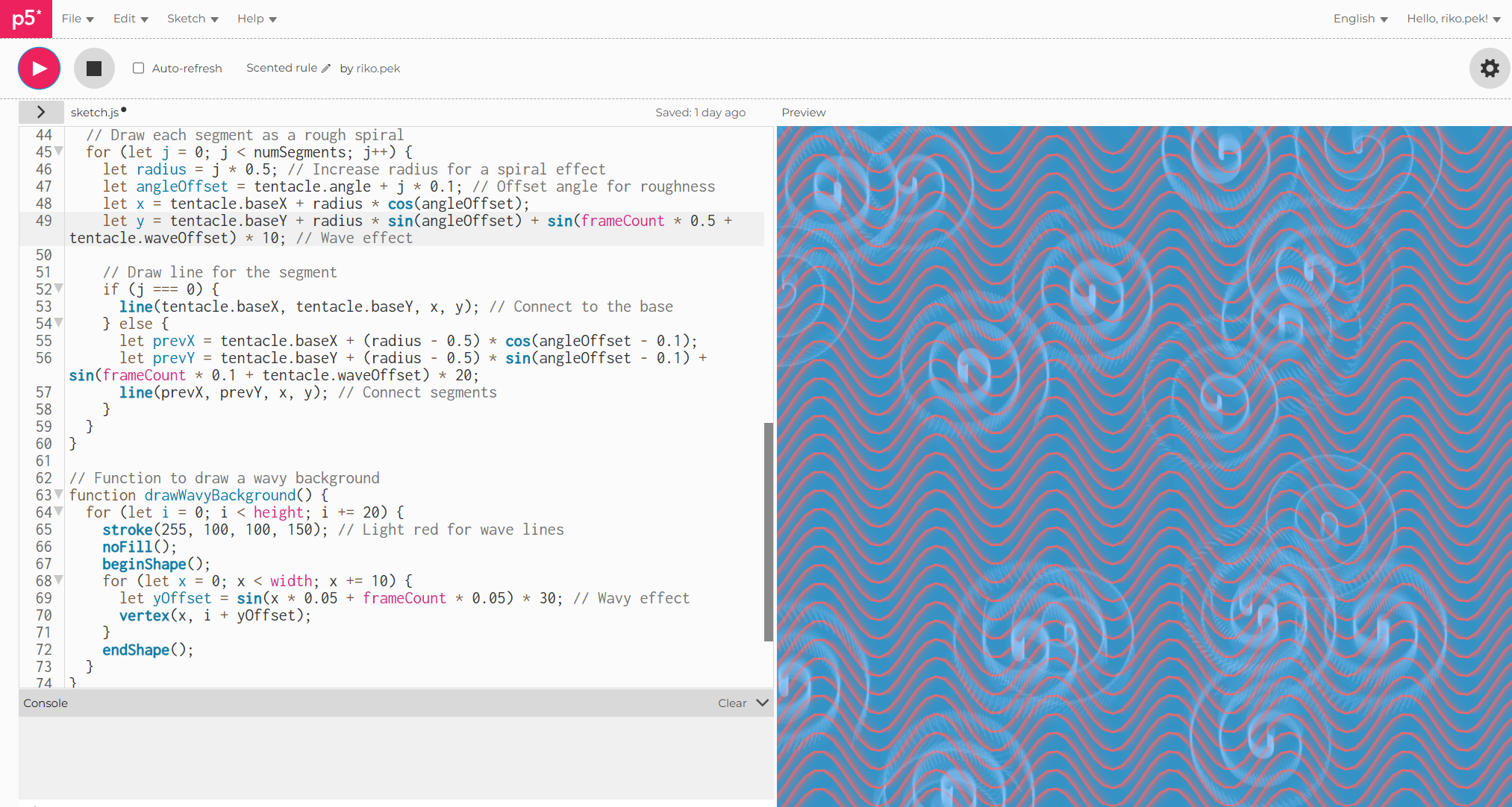Fold the else block at line 54
Screen dimensions: 1512x807
pos(59,323)
